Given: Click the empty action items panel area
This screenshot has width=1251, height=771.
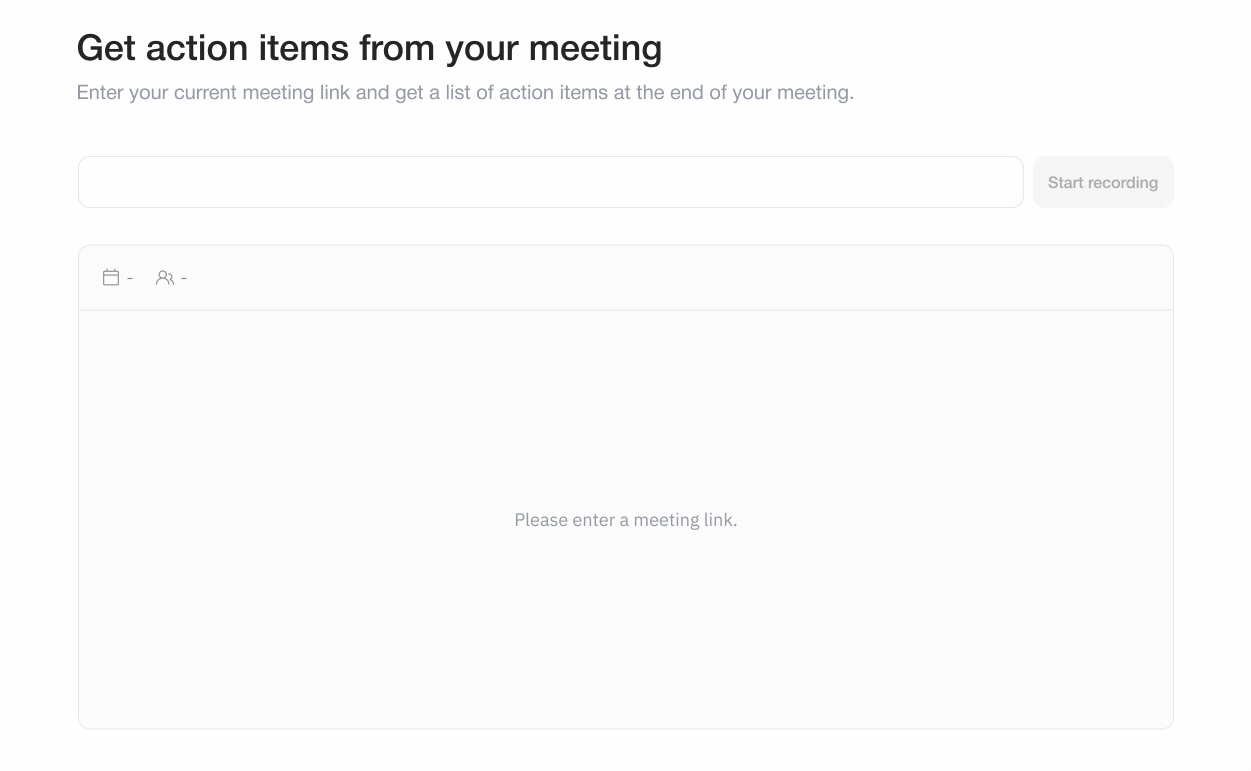Looking at the screenshot, I should click(x=626, y=520).
